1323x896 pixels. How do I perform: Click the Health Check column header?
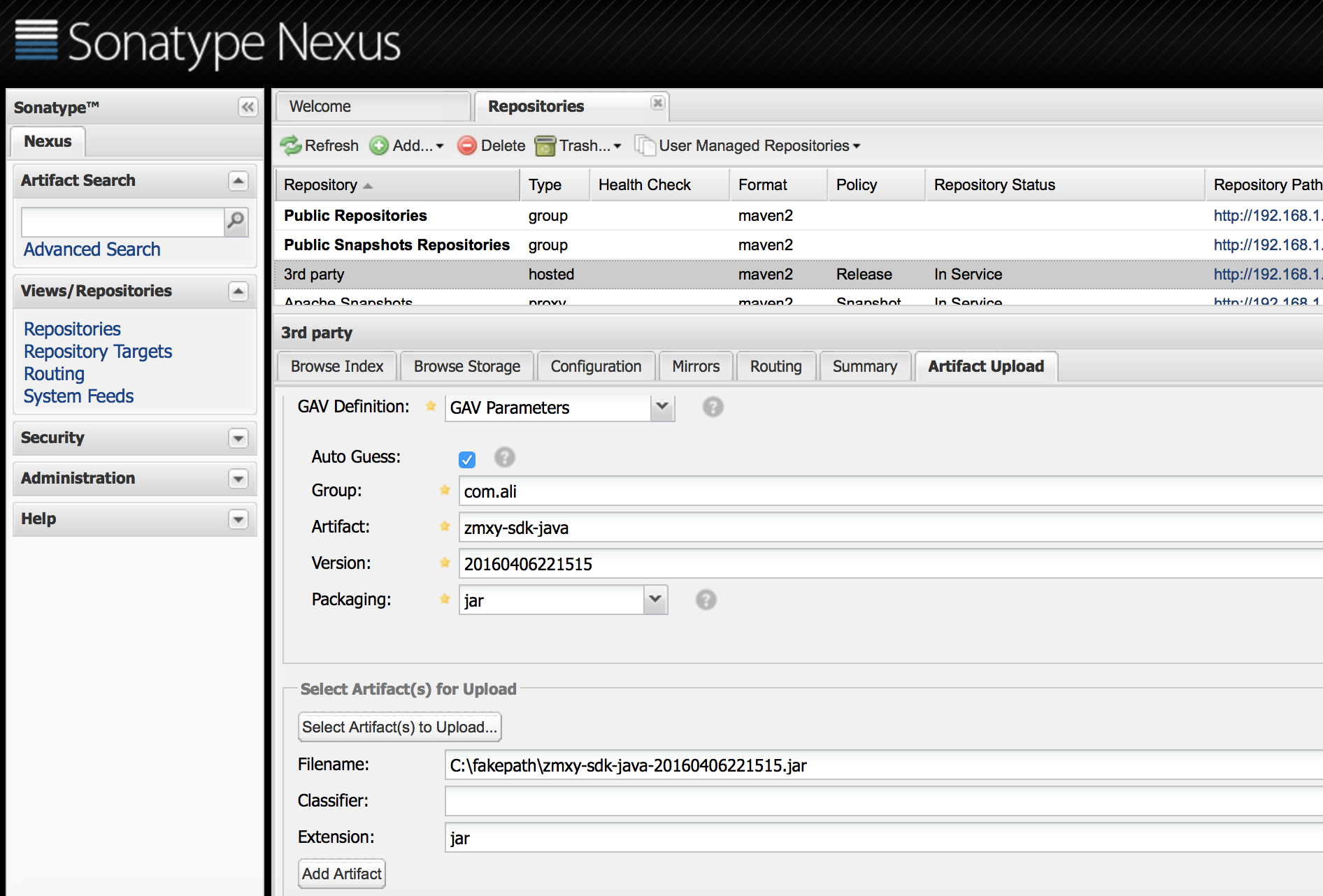coord(660,185)
